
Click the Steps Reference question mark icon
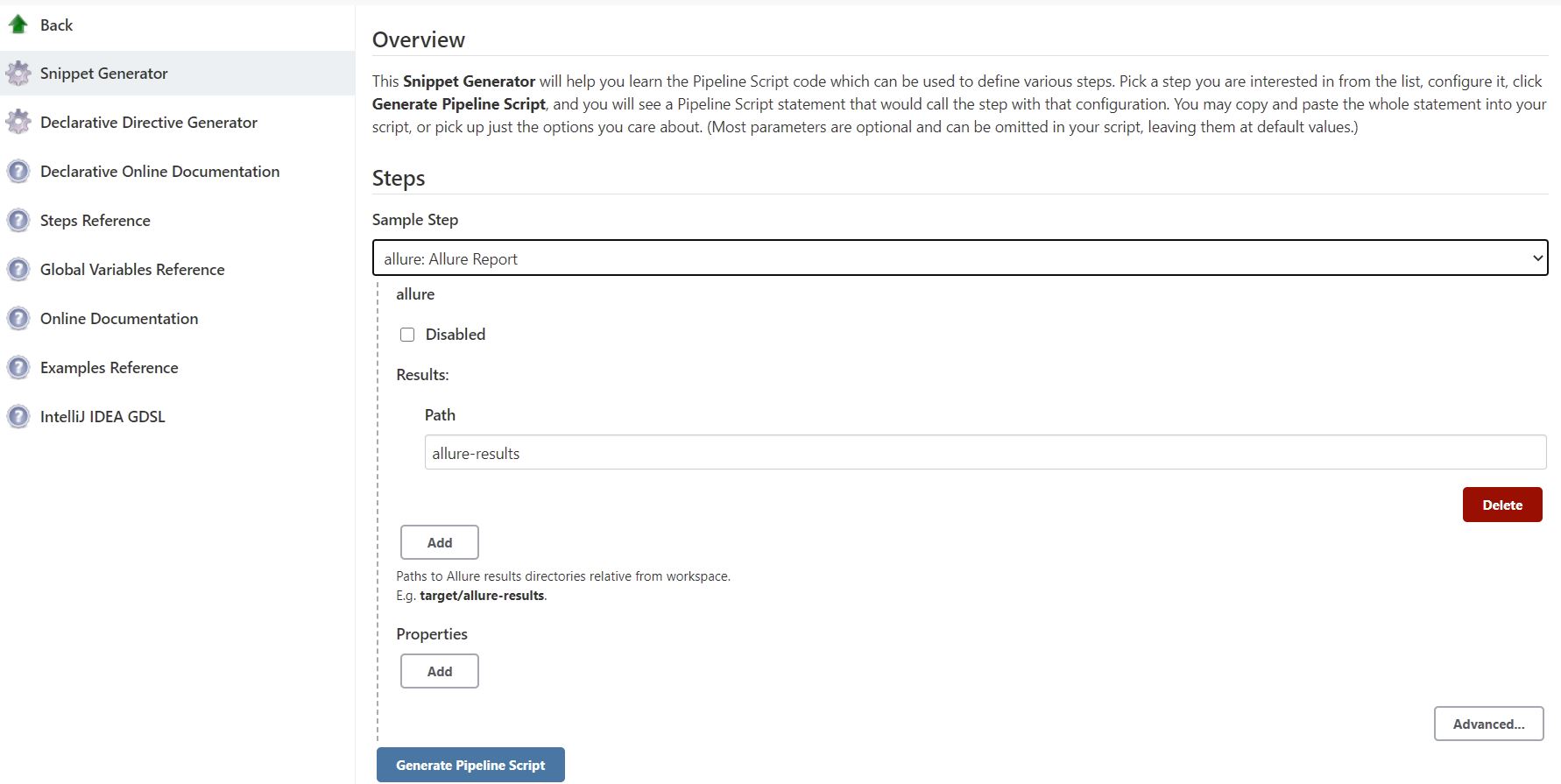[x=18, y=220]
